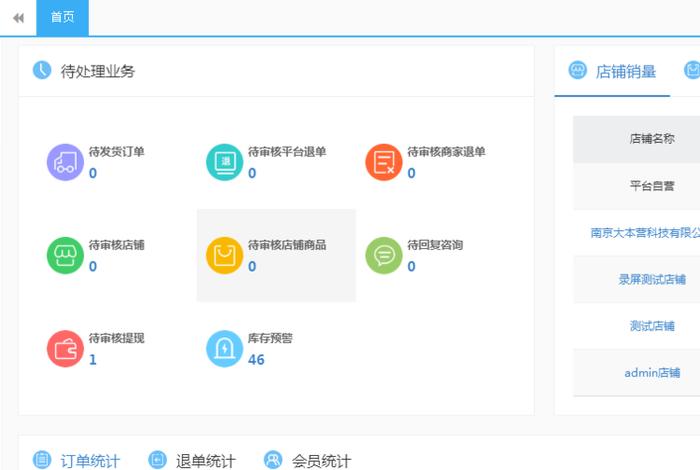Open the 测试店铺 store link

click(652, 326)
